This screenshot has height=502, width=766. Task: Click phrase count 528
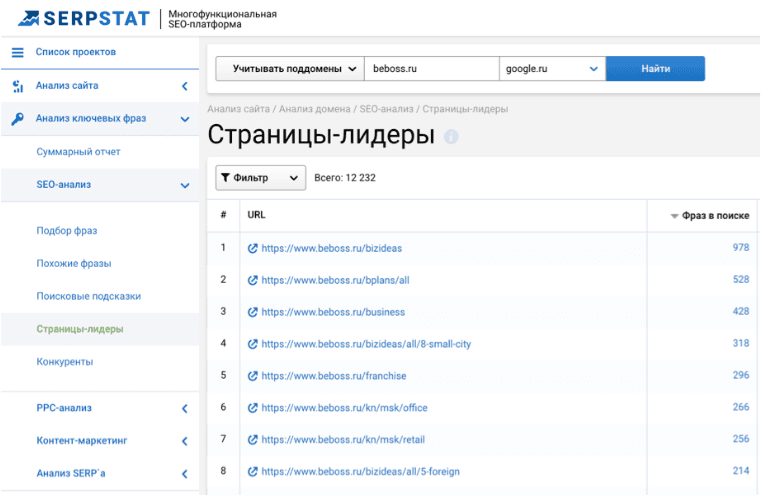pyautogui.click(x=741, y=279)
